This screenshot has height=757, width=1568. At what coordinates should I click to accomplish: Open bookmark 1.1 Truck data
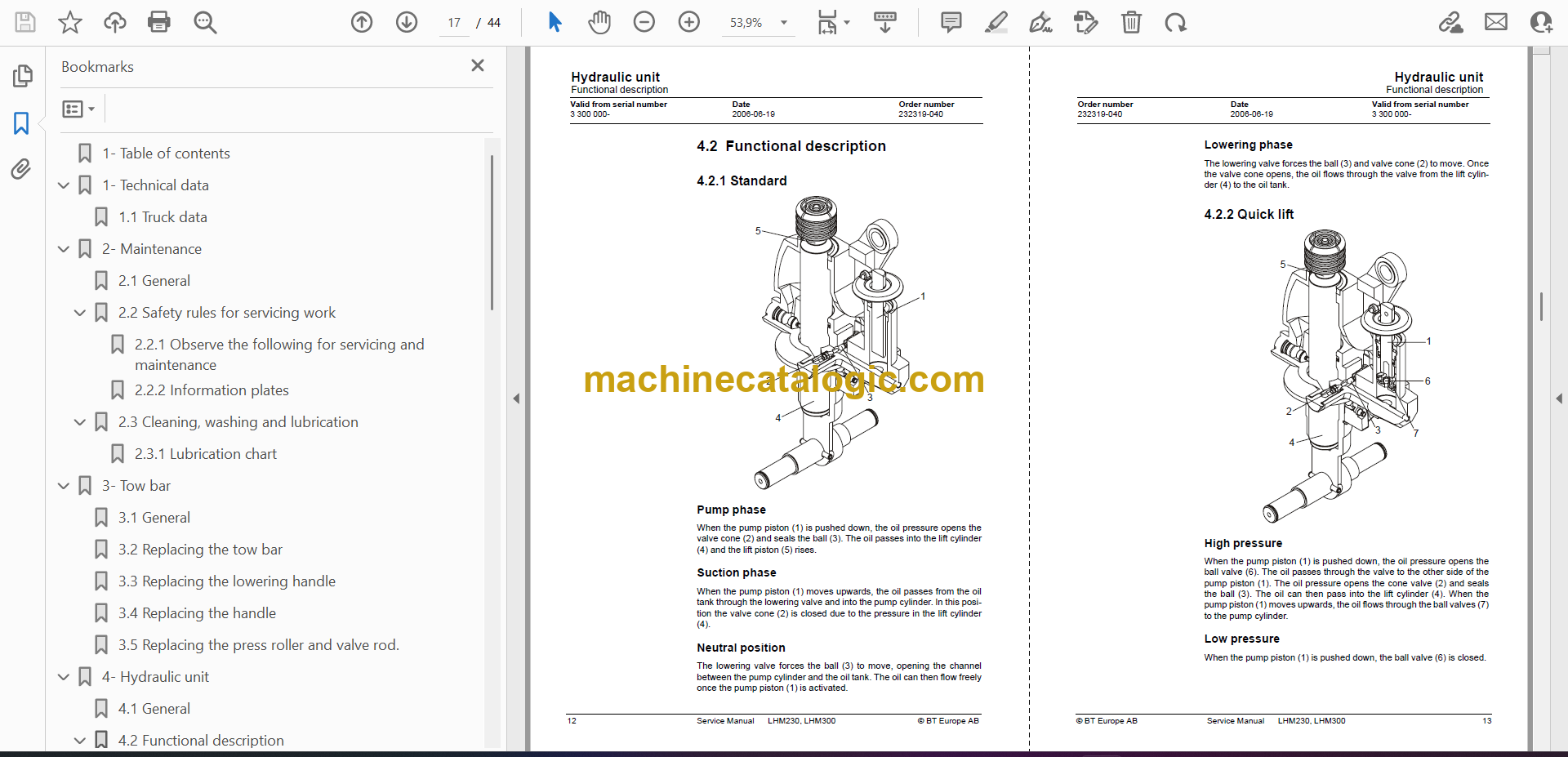click(x=163, y=217)
